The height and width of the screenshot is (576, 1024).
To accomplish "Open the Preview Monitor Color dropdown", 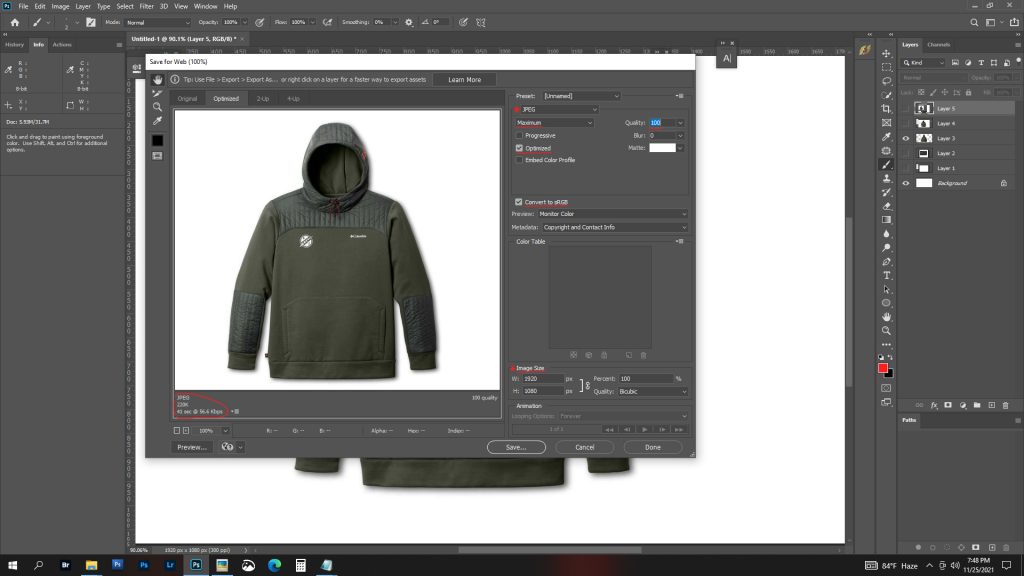I will (612, 214).
